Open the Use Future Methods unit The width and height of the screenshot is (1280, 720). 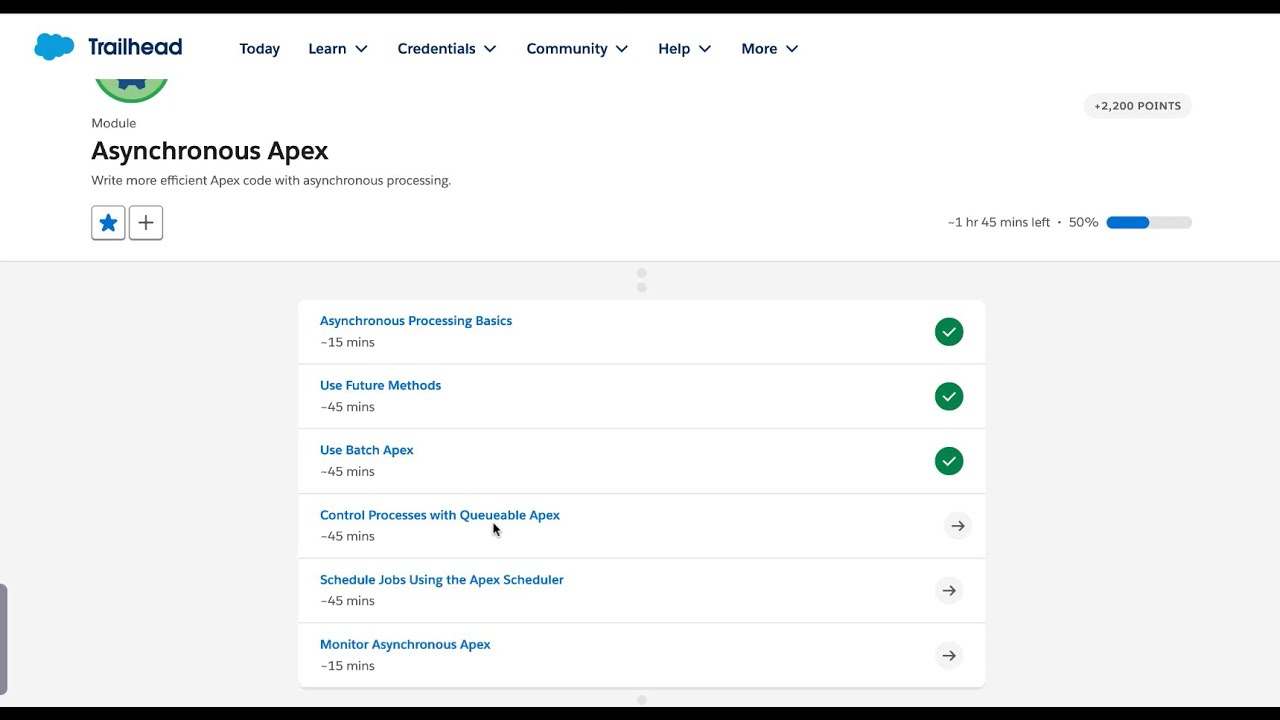[x=380, y=385]
